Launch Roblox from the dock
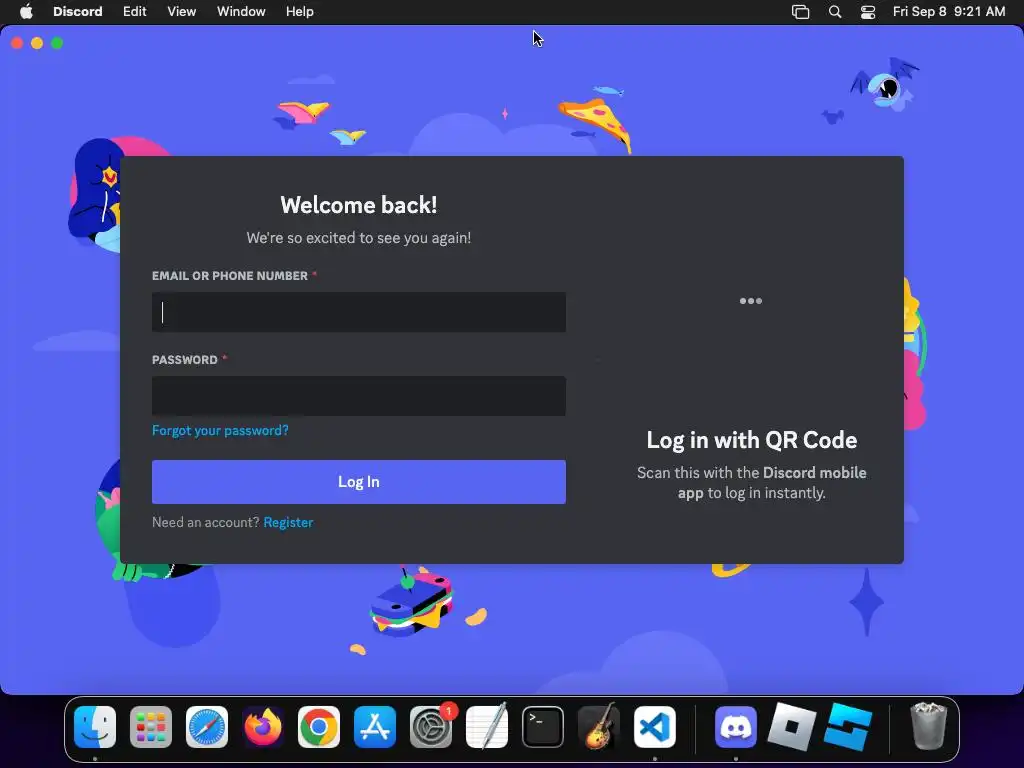The height and width of the screenshot is (768, 1024). pyautogui.click(x=792, y=727)
